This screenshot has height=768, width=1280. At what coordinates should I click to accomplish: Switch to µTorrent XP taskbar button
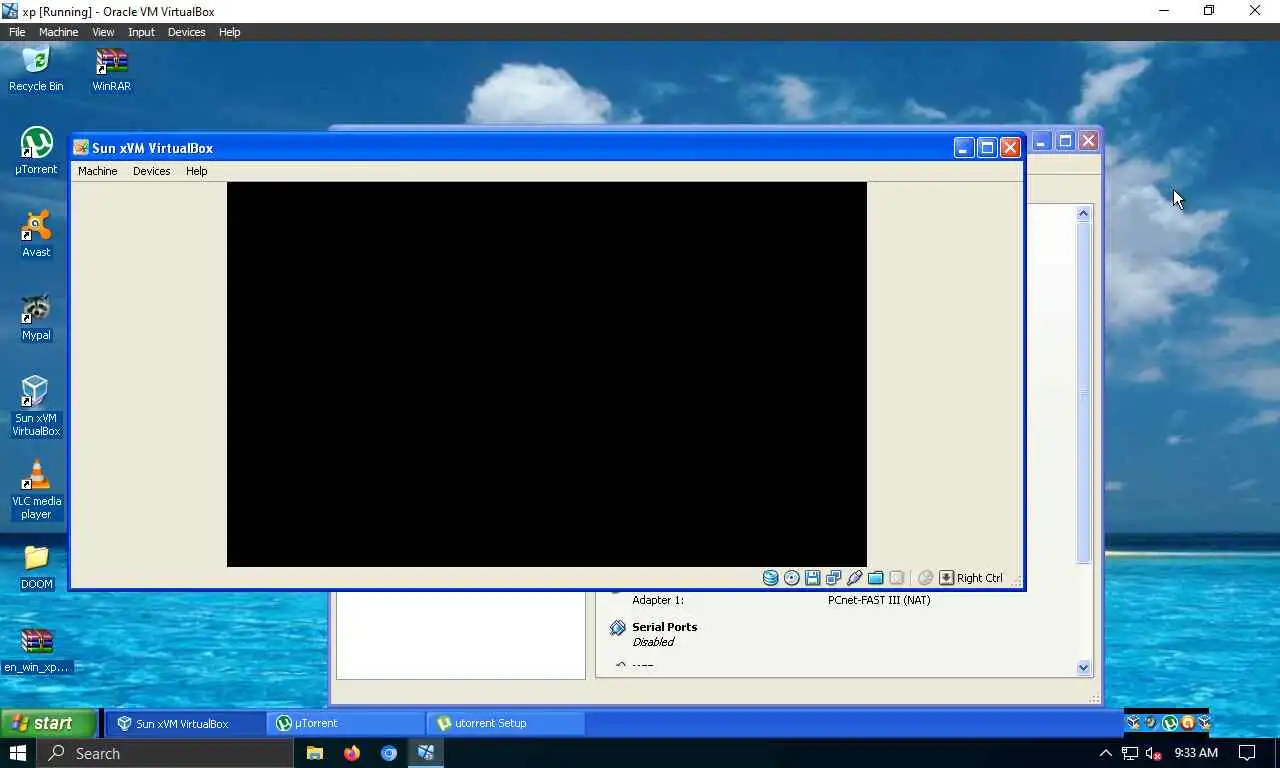tap(346, 723)
